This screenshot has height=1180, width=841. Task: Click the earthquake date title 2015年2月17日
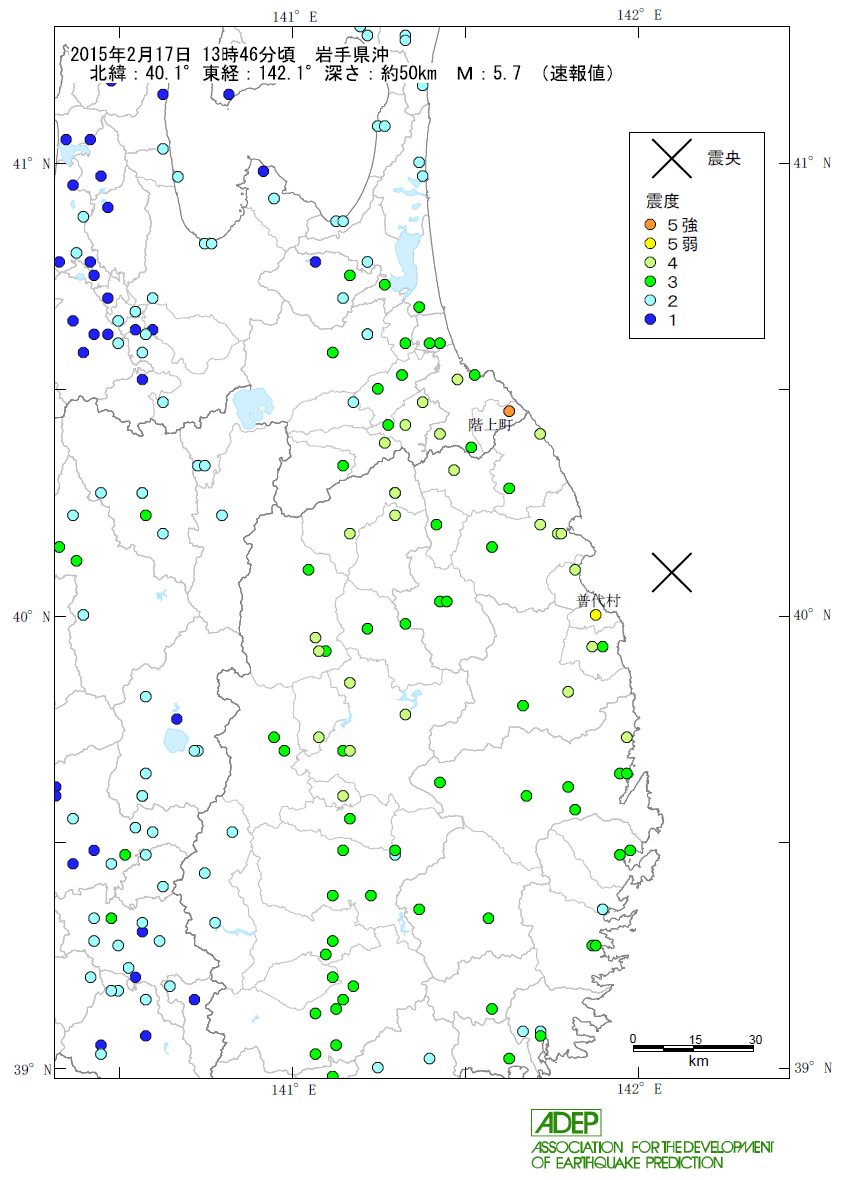[x=131, y=54]
